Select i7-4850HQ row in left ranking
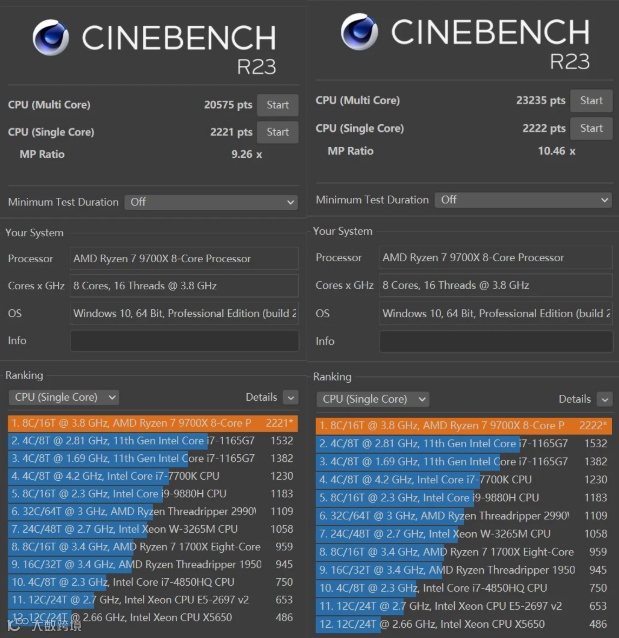The height and width of the screenshot is (638, 619). pos(153,582)
